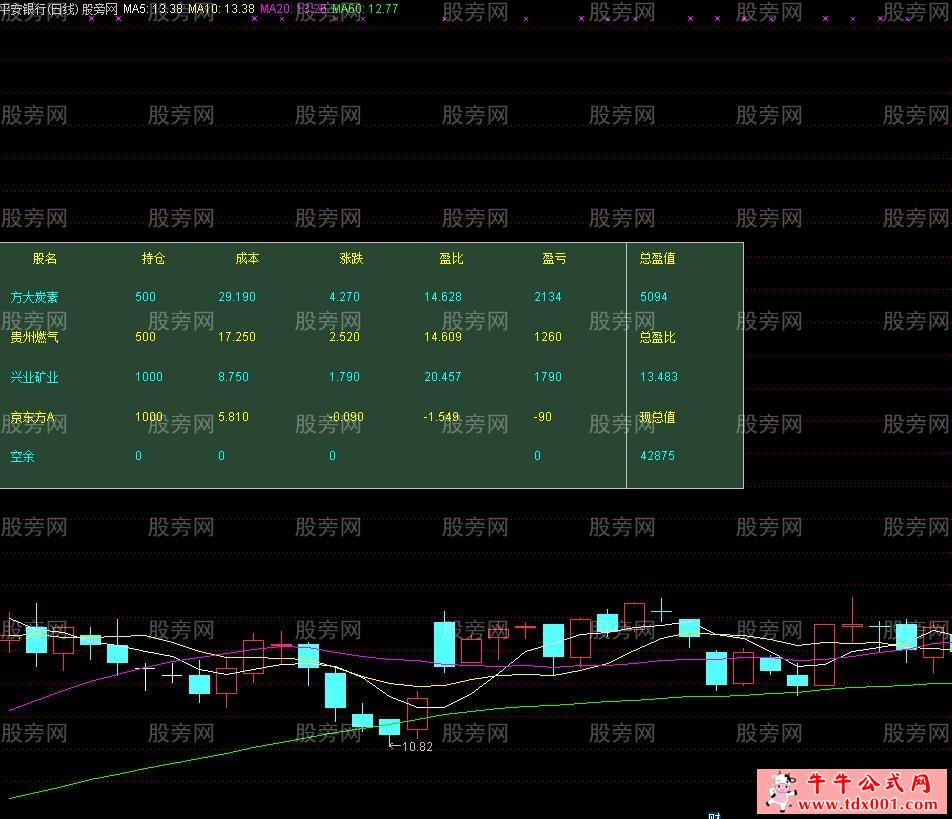Select the 方大炭素 stock row name

click(34, 297)
